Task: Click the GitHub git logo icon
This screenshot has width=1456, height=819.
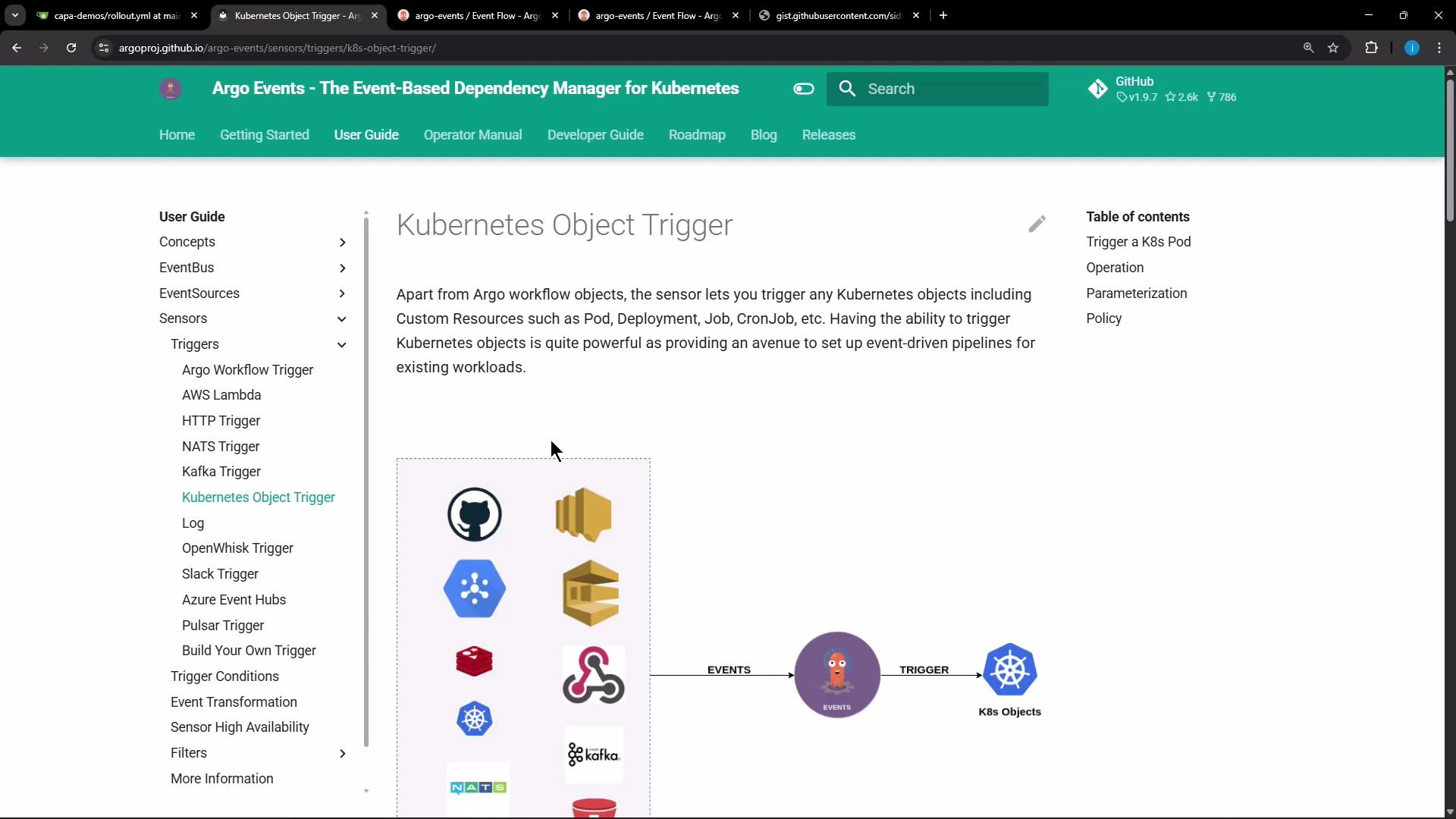Action: coord(1097,89)
